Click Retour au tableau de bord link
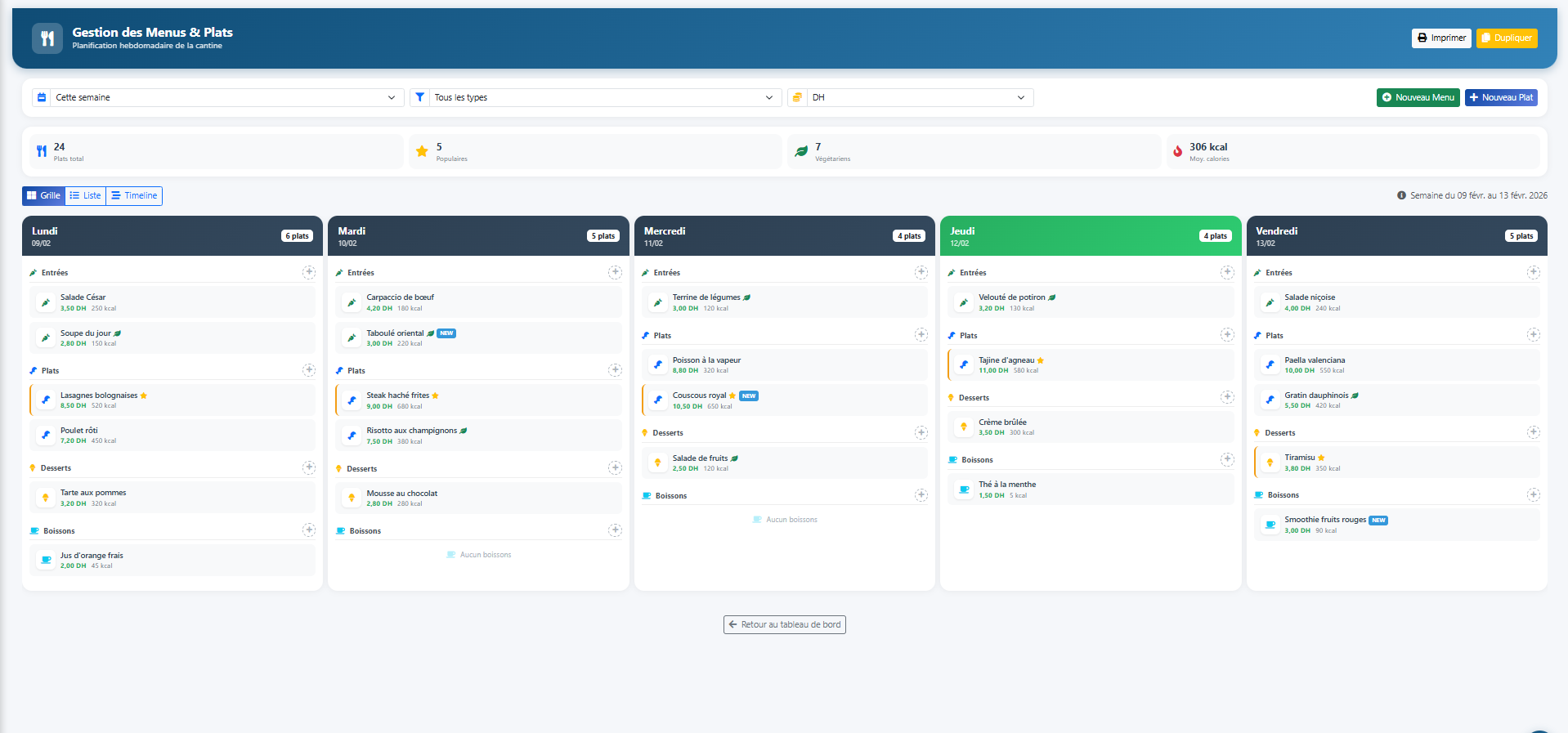 click(784, 625)
